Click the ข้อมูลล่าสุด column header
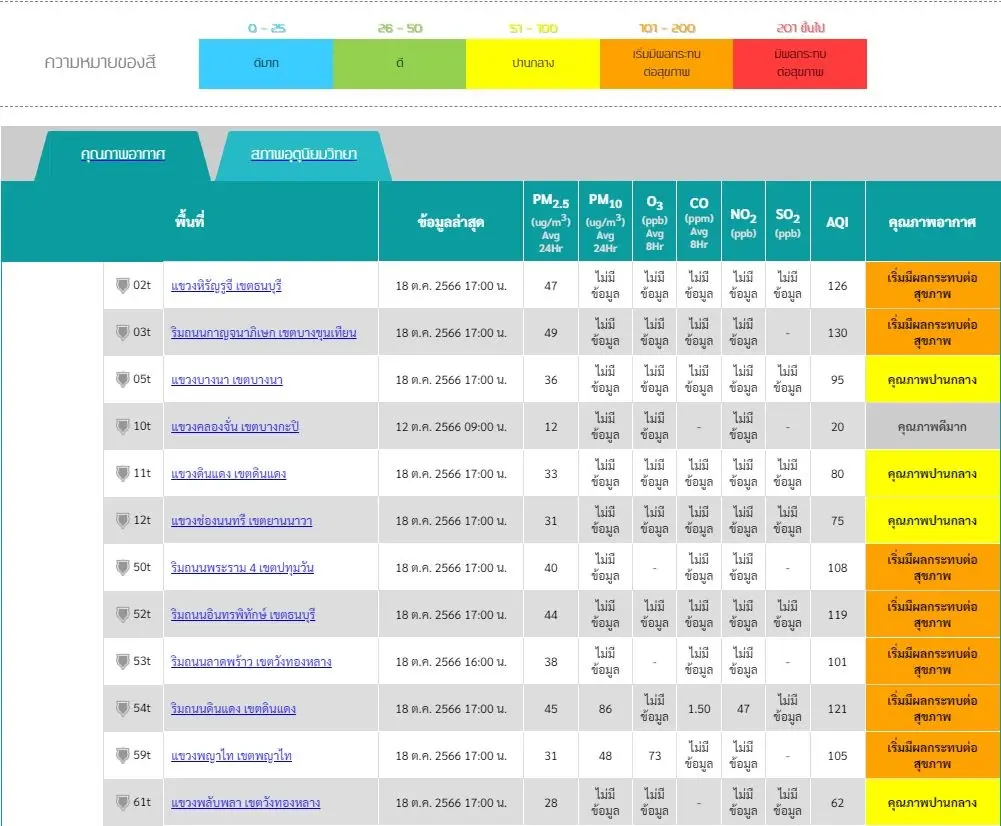 [x=451, y=222]
